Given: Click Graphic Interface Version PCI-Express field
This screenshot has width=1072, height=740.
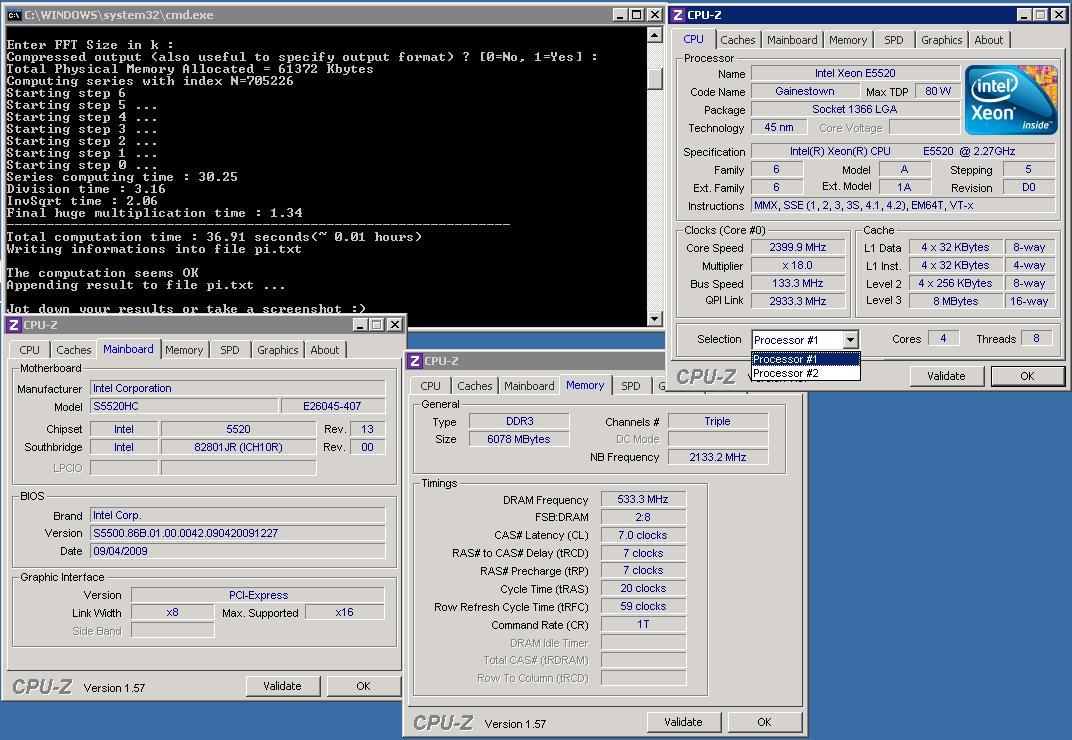Looking at the screenshot, I should point(258,595).
